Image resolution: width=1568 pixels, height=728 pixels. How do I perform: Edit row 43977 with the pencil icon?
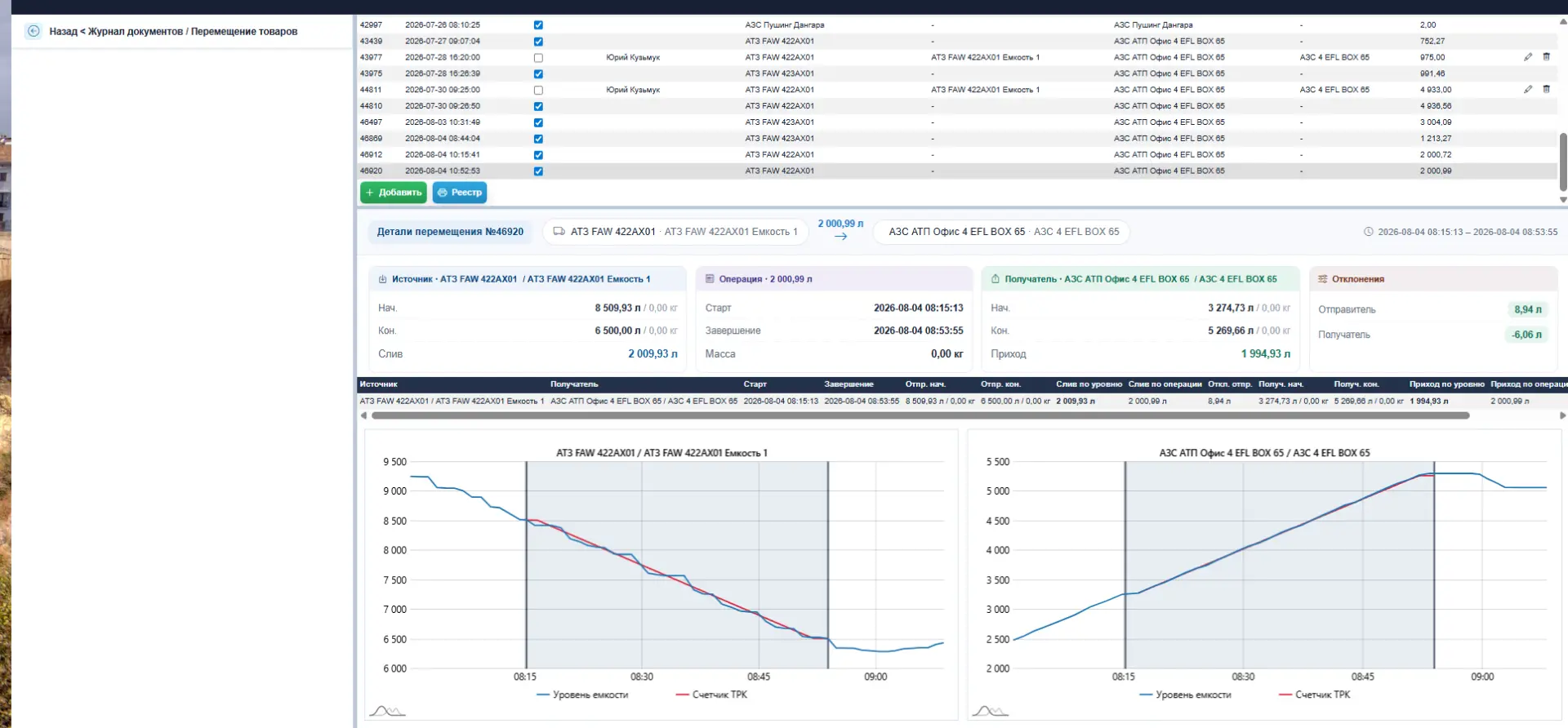point(1528,57)
